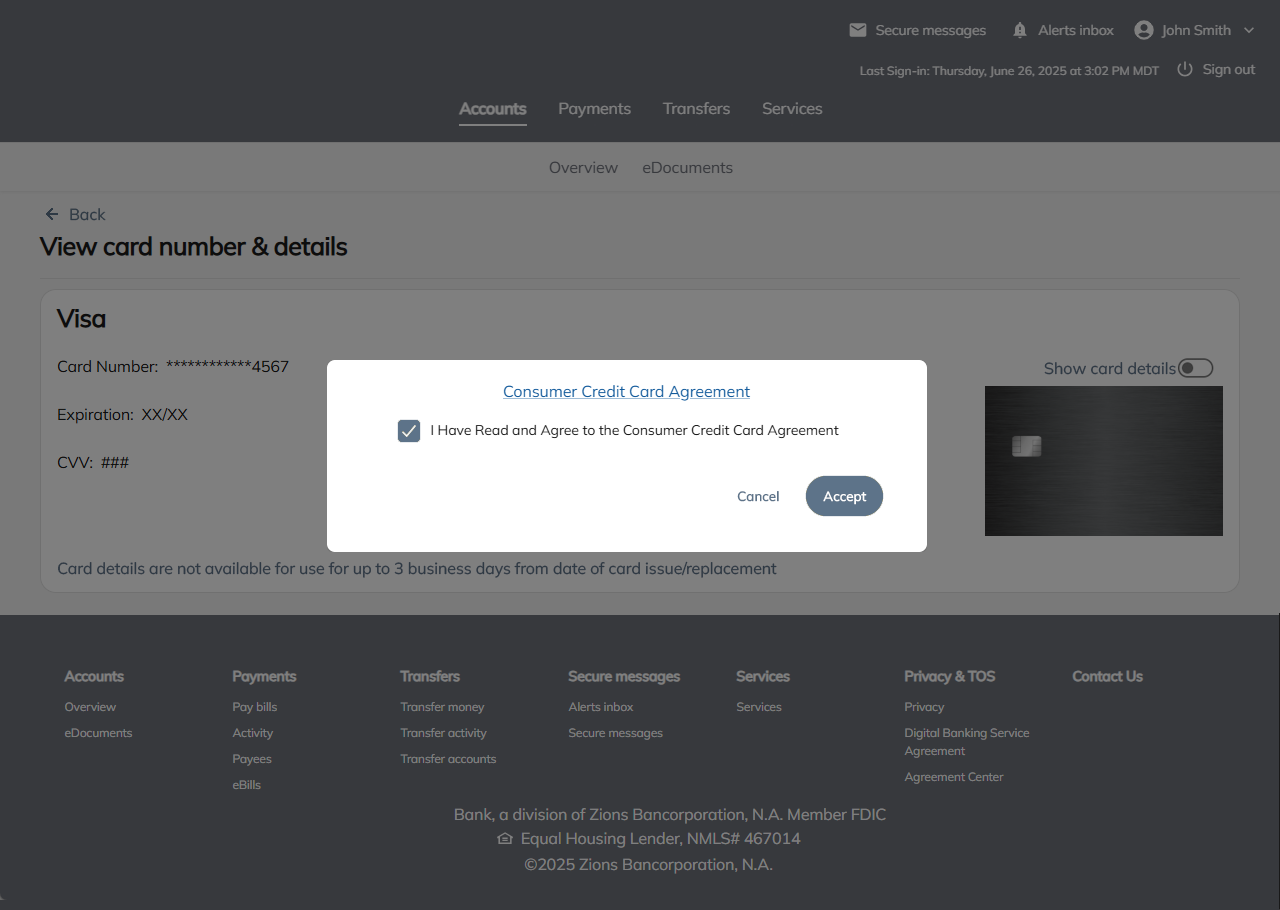Viewport: 1280px width, 910px height.
Task: Open the eDocuments sub-tab
Action: click(688, 168)
